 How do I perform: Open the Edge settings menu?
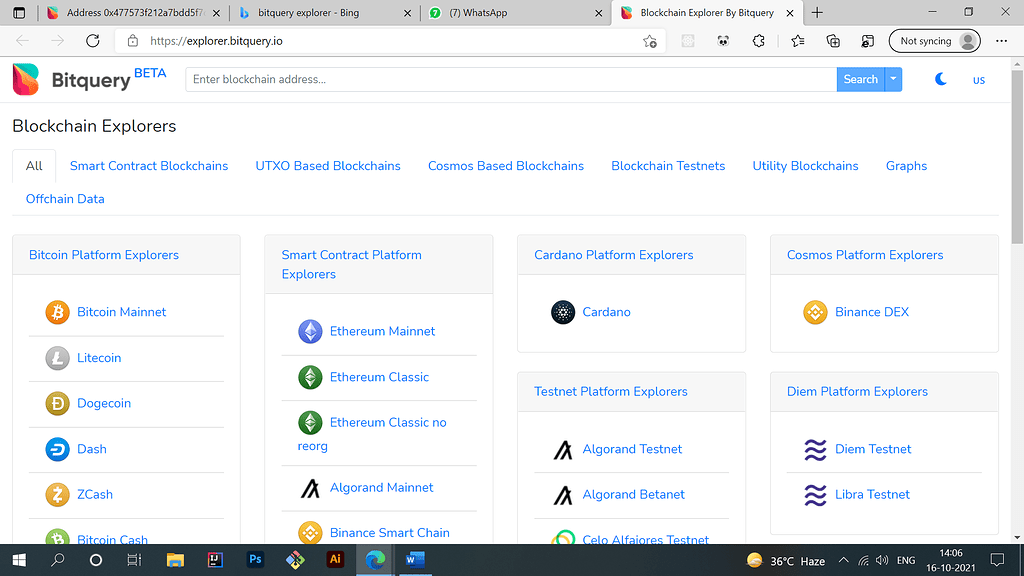click(1001, 41)
